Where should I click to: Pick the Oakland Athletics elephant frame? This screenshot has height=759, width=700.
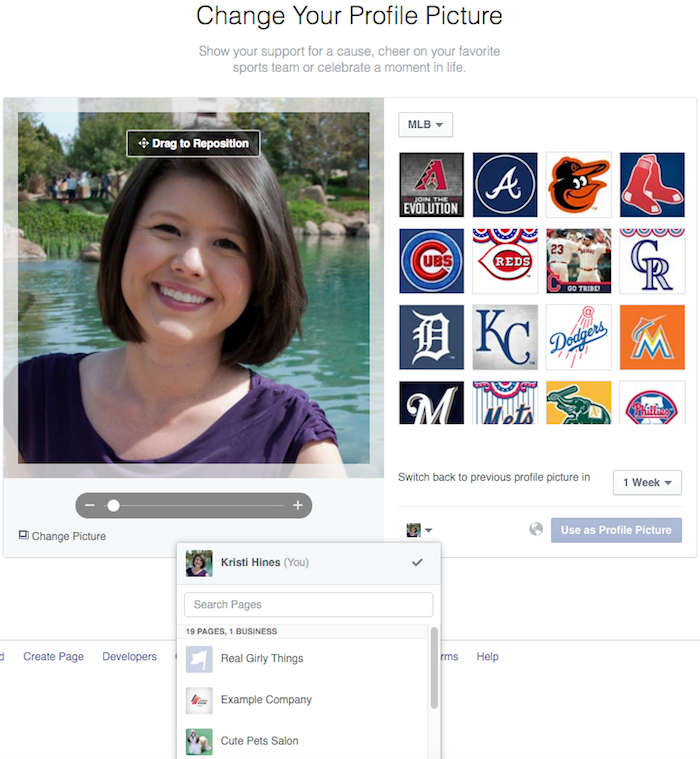578,403
